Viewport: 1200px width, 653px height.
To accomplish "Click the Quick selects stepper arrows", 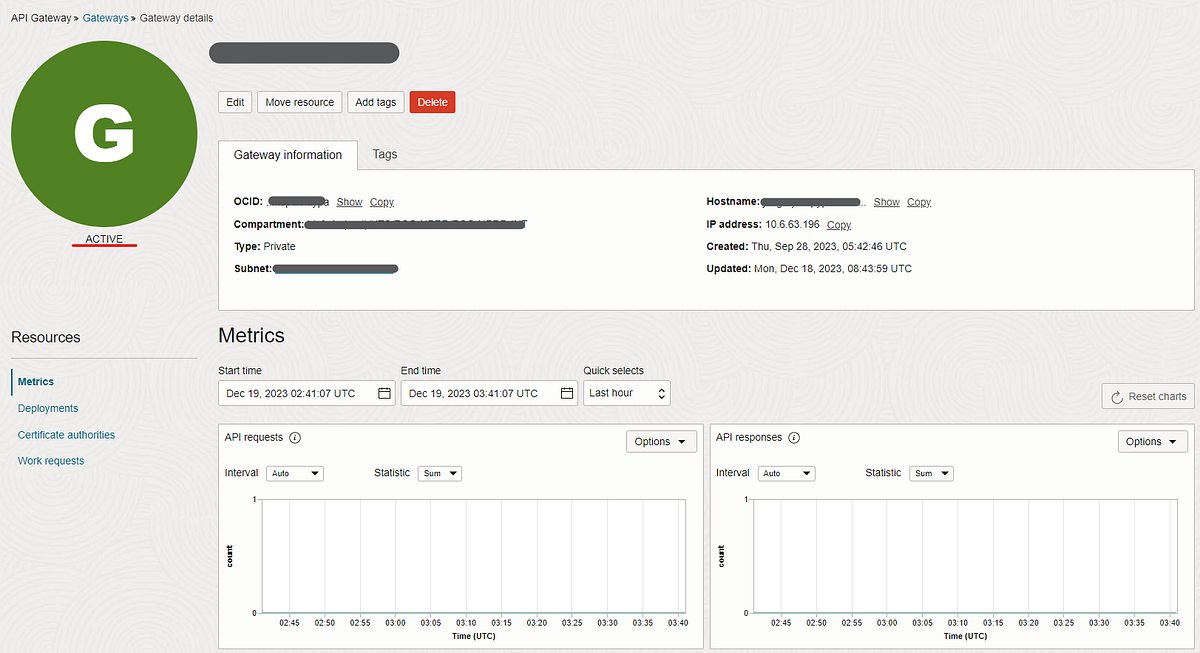I will click(660, 393).
